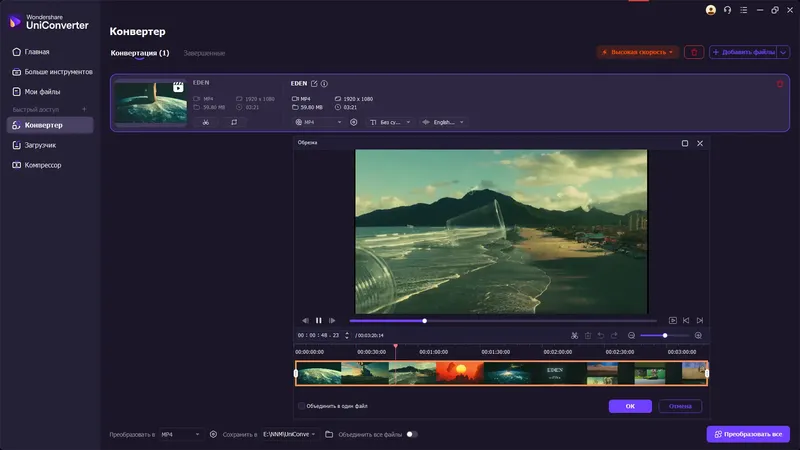Open the MP4 output format dropdown
800x450 pixels.
[318, 122]
